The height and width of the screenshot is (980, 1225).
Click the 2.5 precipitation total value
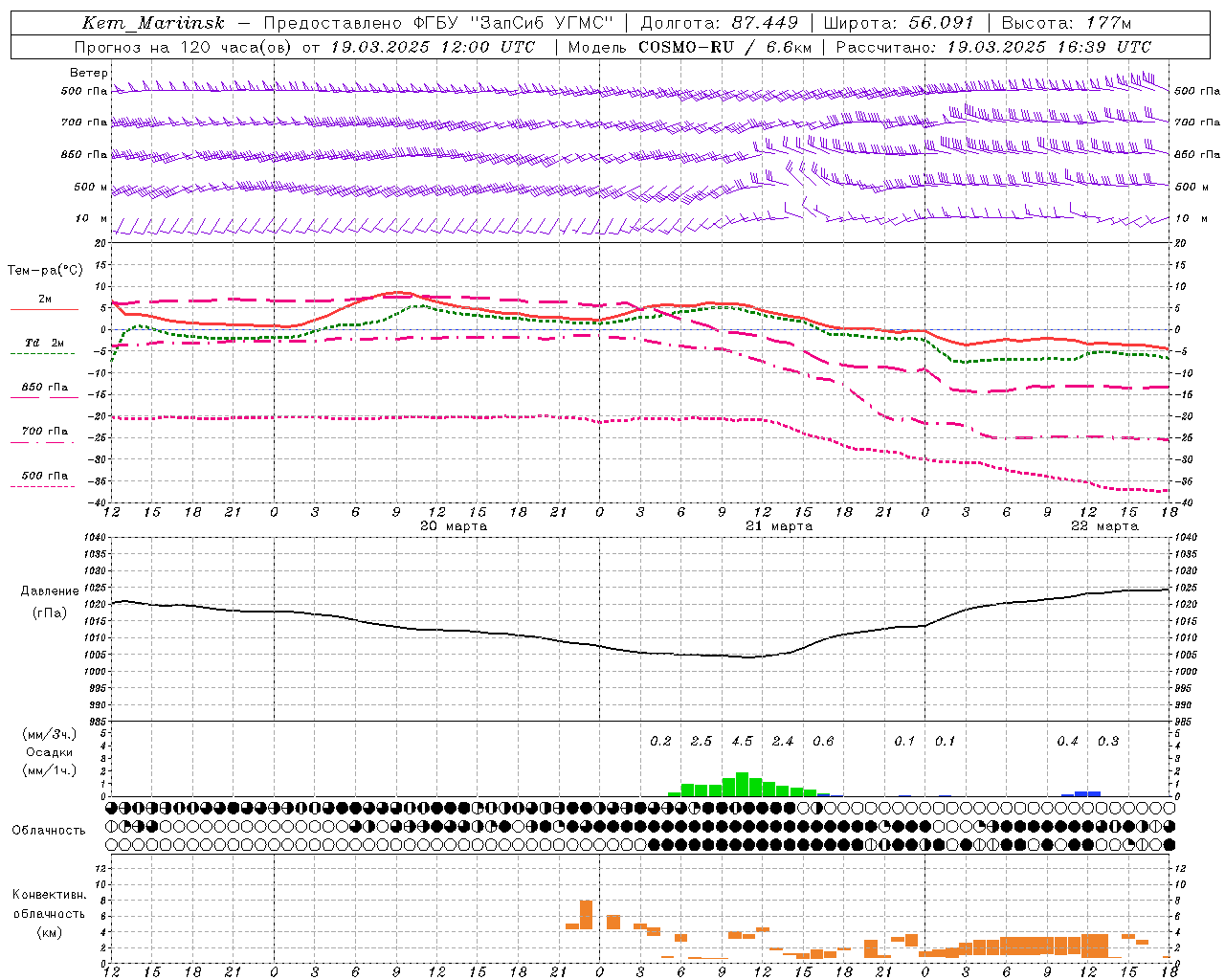702,741
